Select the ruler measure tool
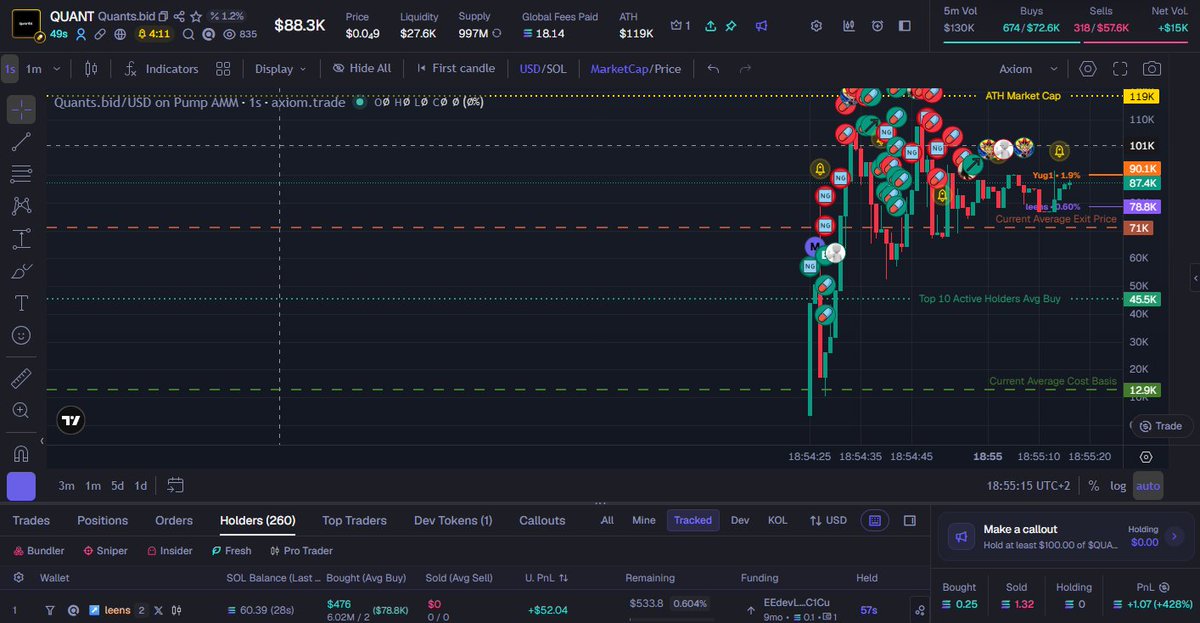Viewport: 1200px width, 623px height. (x=21, y=378)
